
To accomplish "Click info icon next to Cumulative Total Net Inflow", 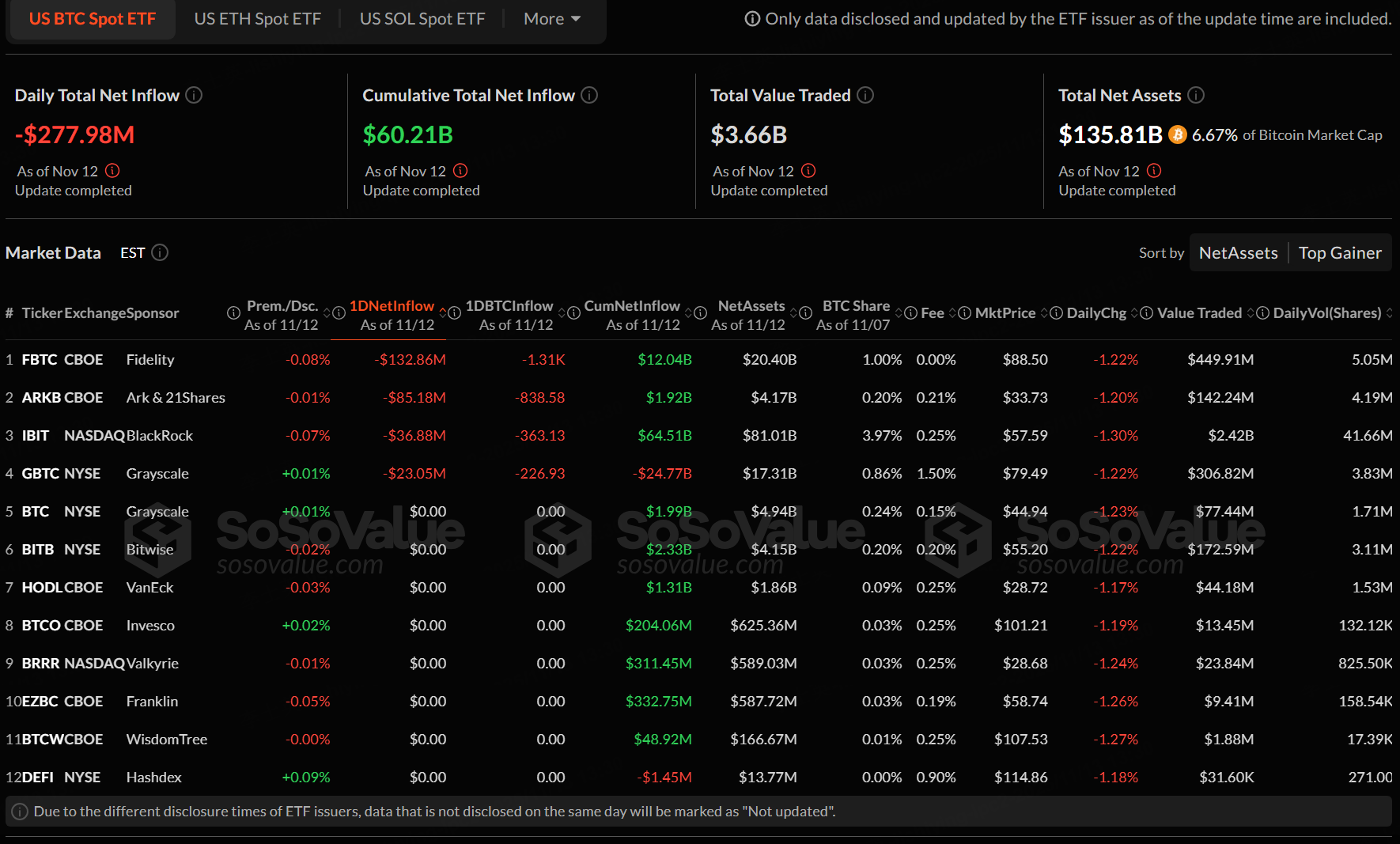I will [589, 96].
